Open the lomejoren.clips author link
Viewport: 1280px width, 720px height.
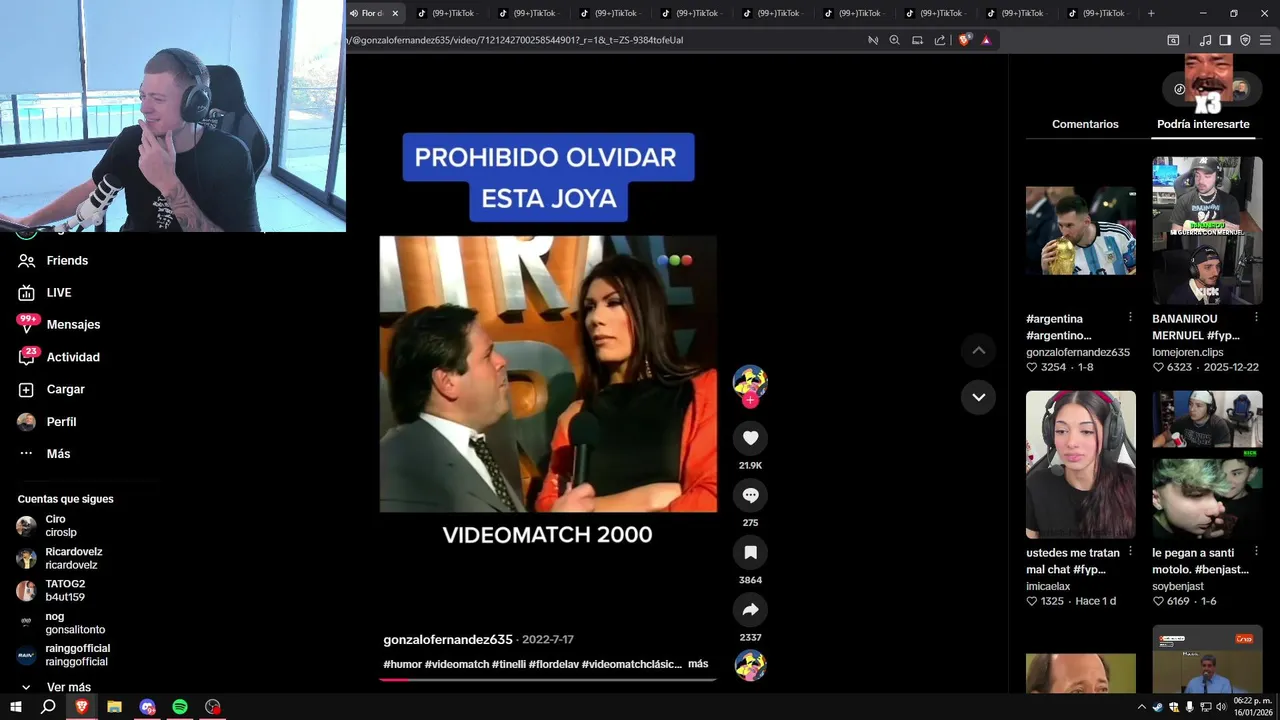click(1188, 352)
